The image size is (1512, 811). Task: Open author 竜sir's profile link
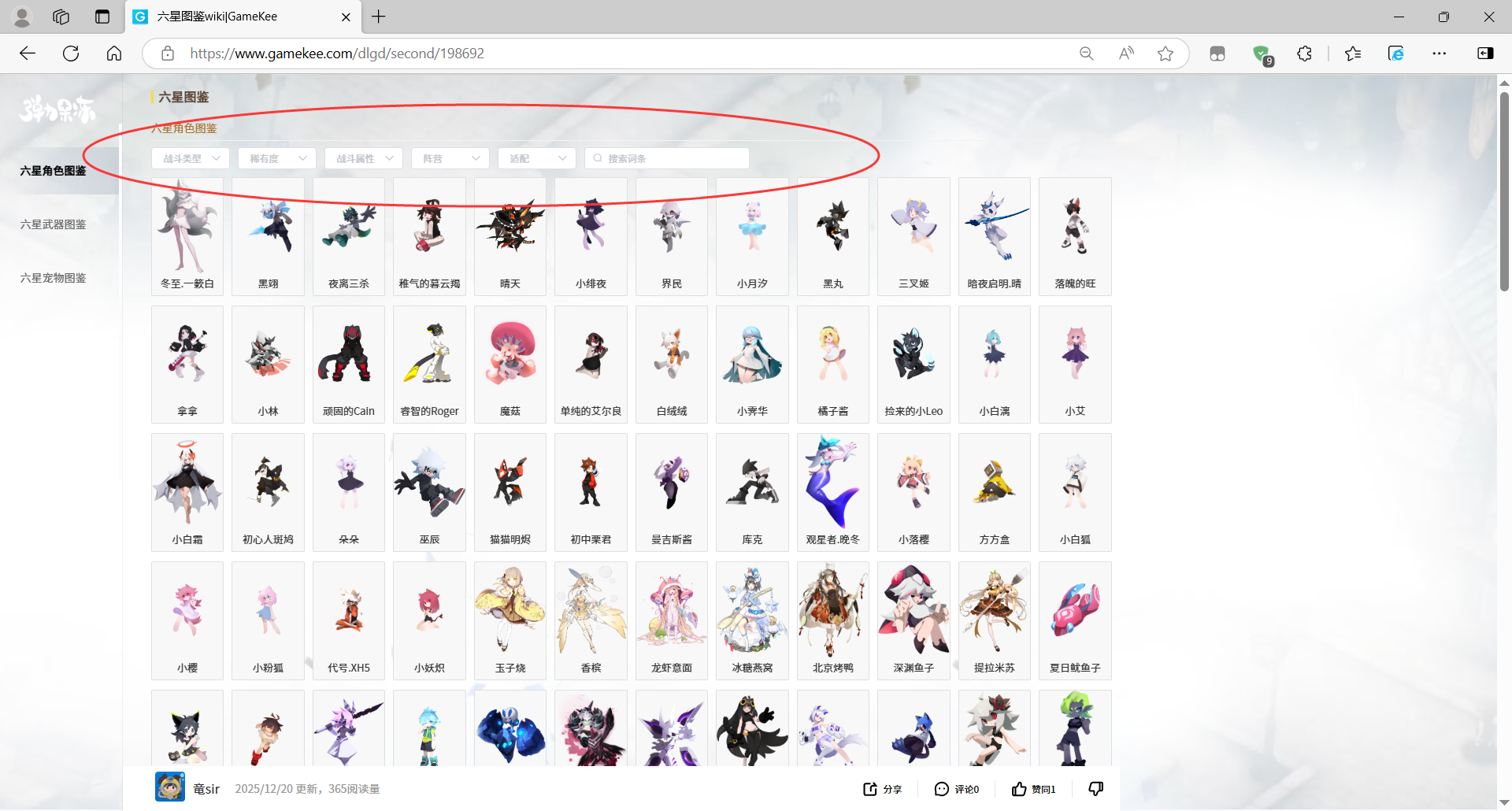206,789
